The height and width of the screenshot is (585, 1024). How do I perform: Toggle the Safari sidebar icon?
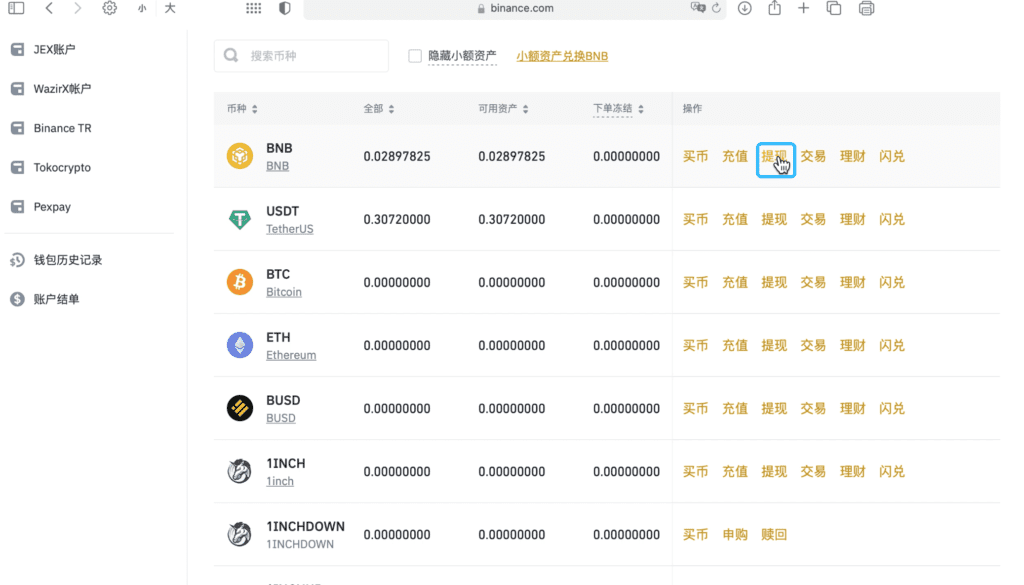16,8
